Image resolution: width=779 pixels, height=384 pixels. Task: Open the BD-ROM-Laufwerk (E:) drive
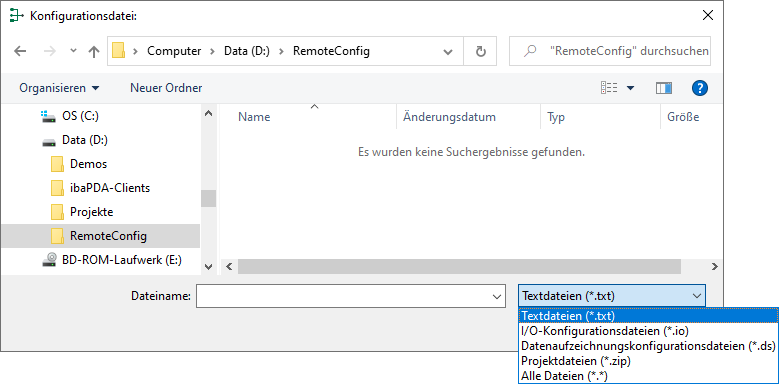(x=112, y=260)
